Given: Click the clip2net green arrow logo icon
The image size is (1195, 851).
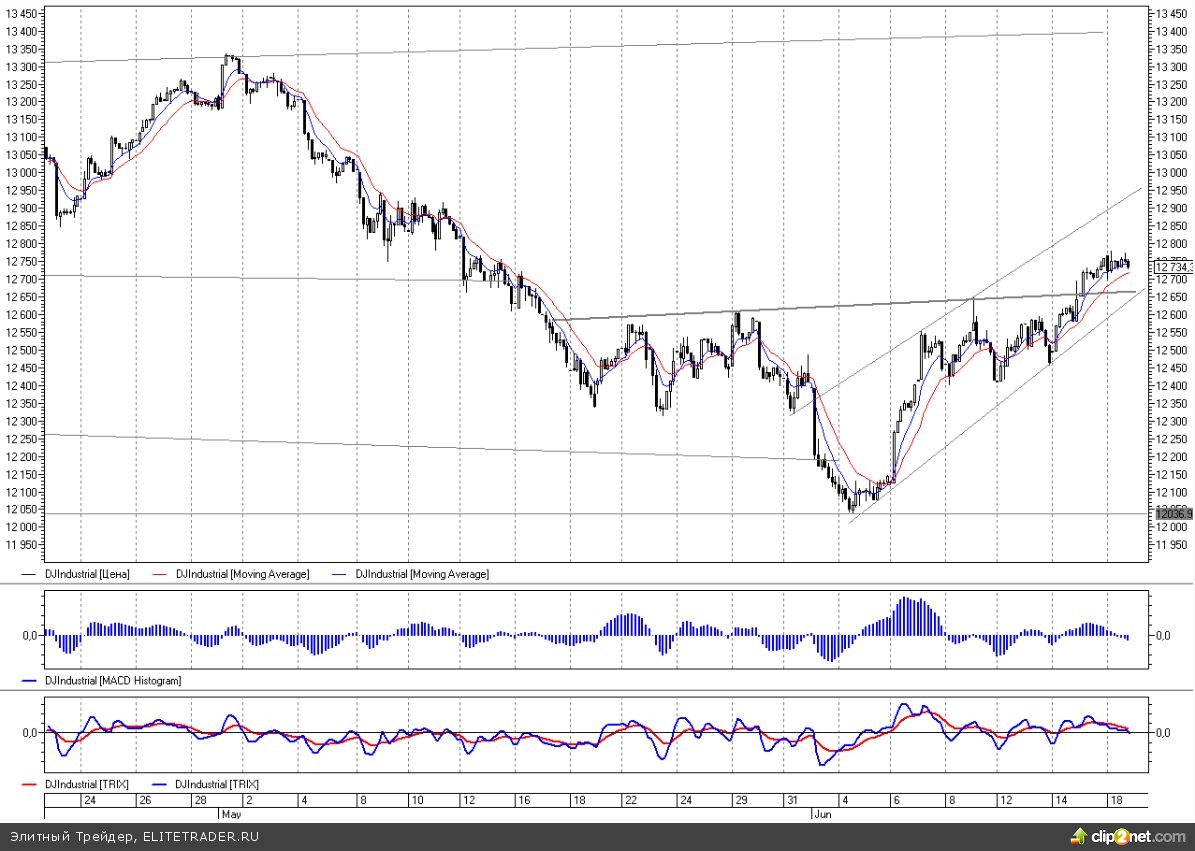Looking at the screenshot, I should pyautogui.click(x=1079, y=835).
